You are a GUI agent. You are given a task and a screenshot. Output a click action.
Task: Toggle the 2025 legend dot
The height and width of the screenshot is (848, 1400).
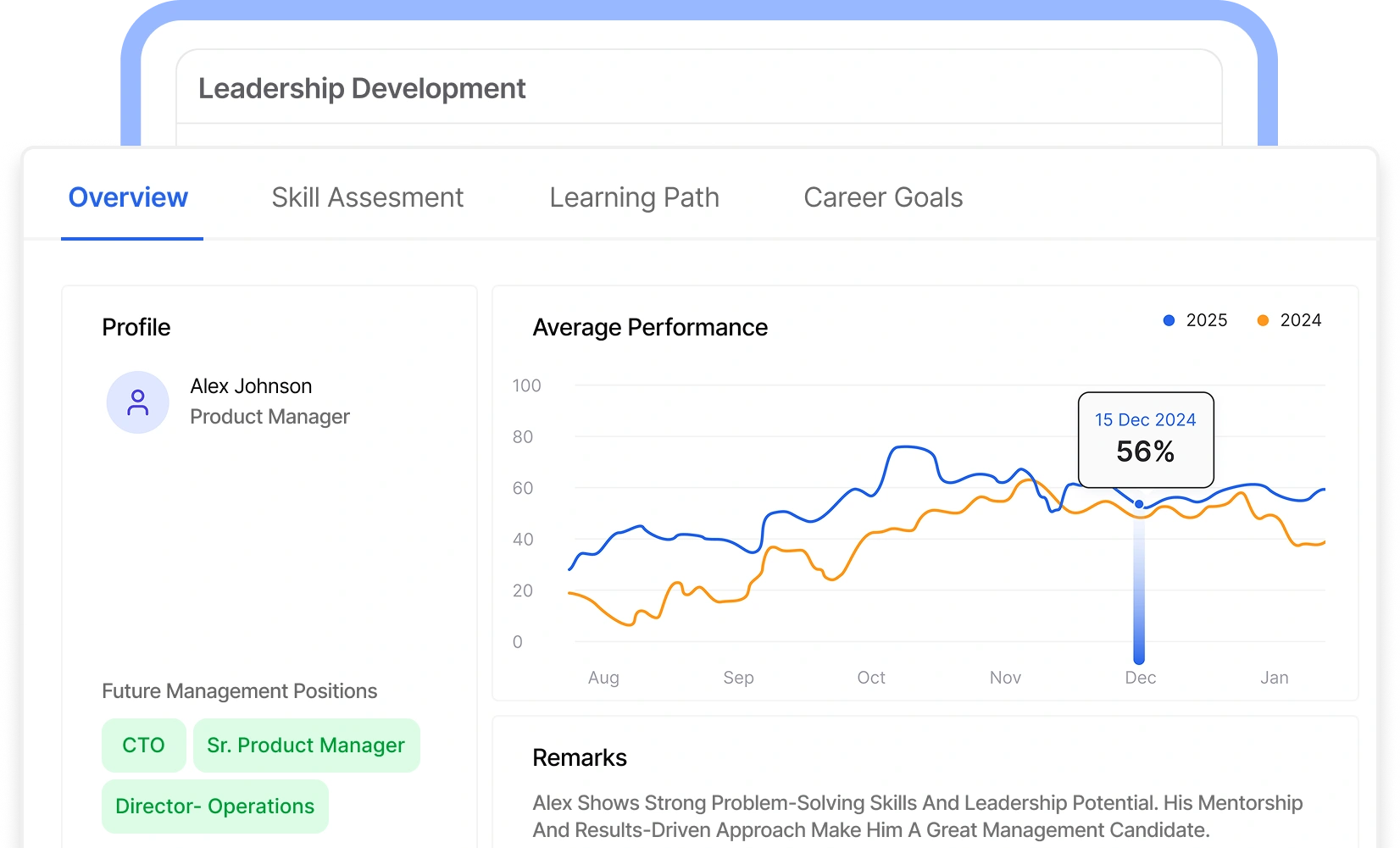coord(1169,320)
